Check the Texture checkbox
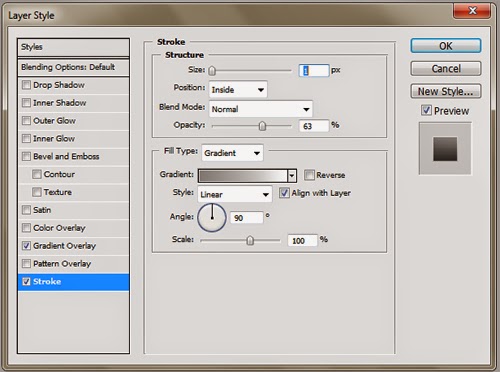Viewport: 500px width, 372px height. tap(37, 192)
